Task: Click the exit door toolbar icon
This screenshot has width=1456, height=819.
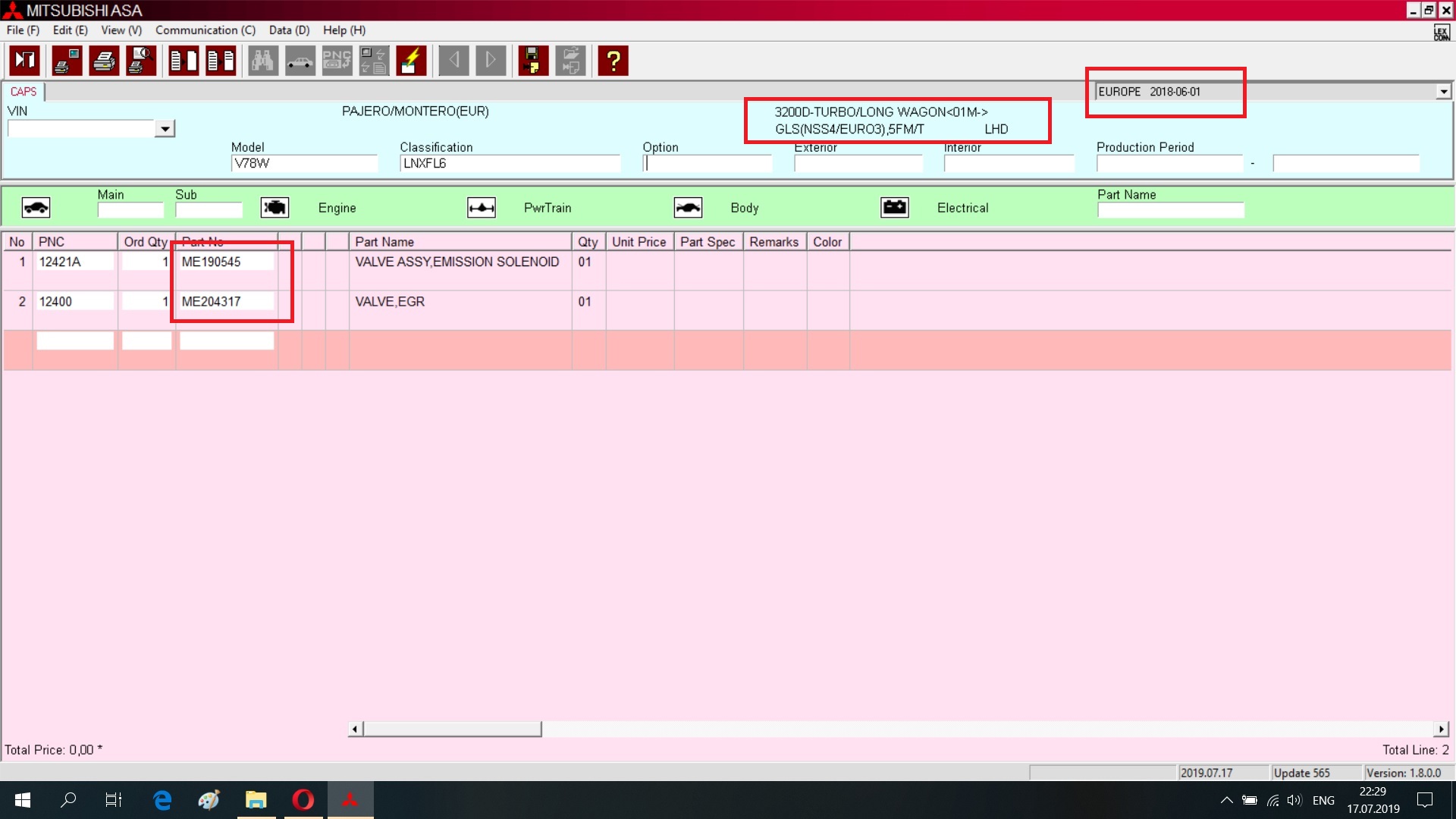Action: pyautogui.click(x=25, y=61)
